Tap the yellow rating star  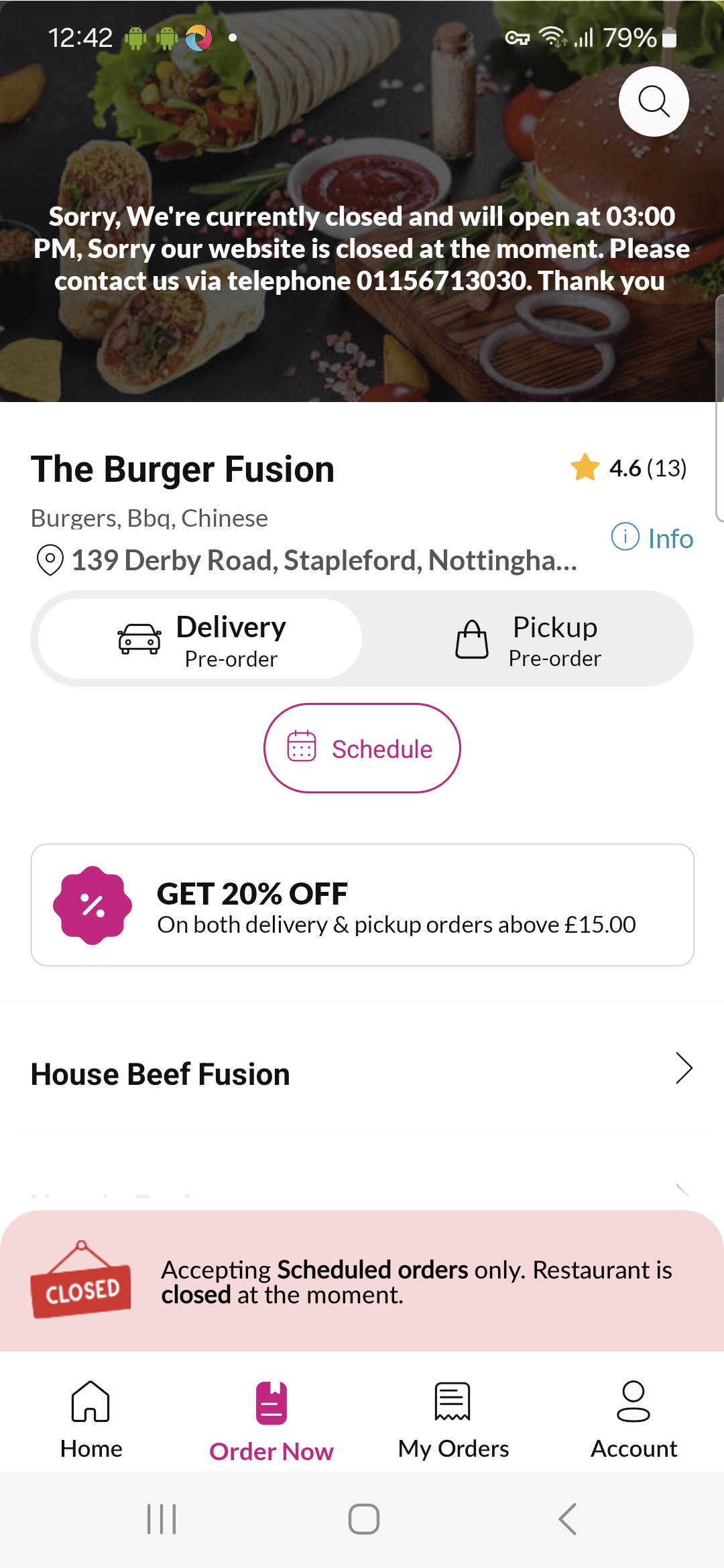[585, 467]
